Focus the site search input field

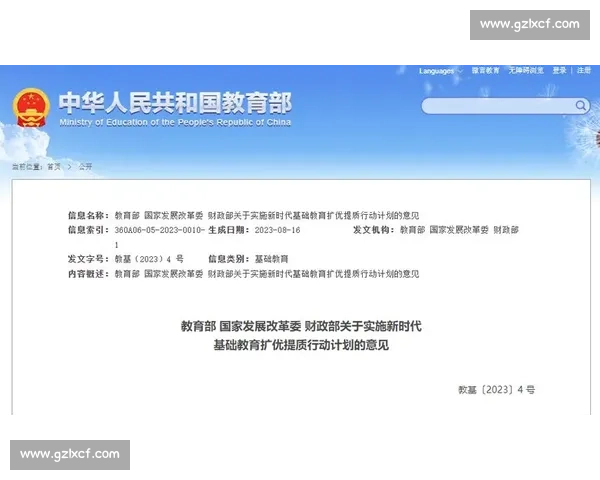(x=505, y=106)
